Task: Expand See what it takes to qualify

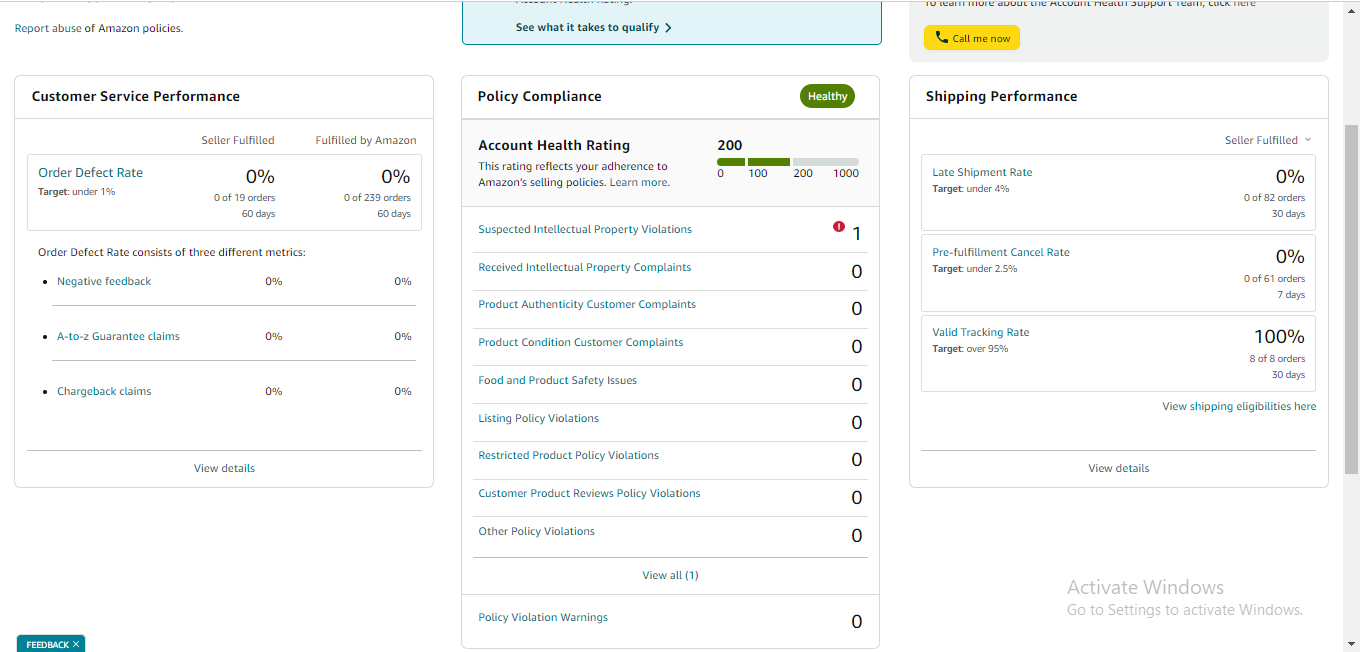Action: click(x=593, y=27)
